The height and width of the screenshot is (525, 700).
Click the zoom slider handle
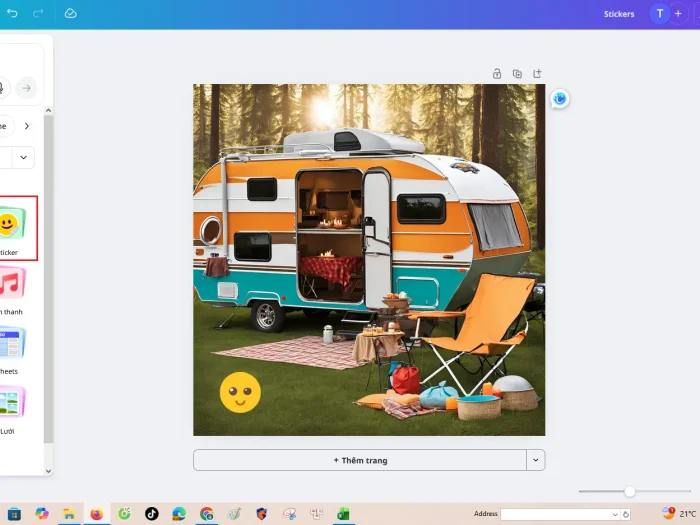pyautogui.click(x=629, y=492)
